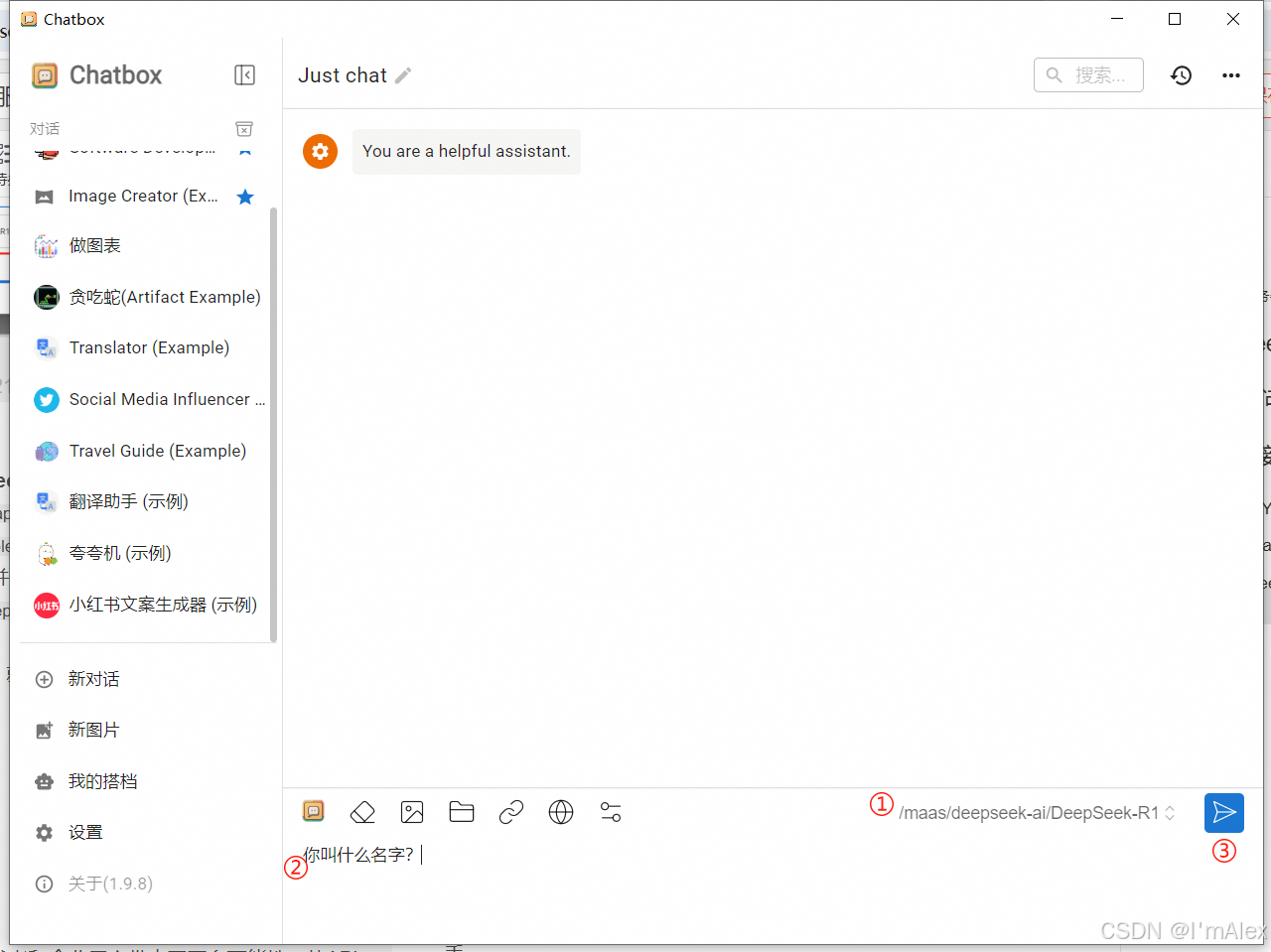This screenshot has height=952, width=1271.
Task: Click the conversation list scrollbar
Action: pos(273,425)
